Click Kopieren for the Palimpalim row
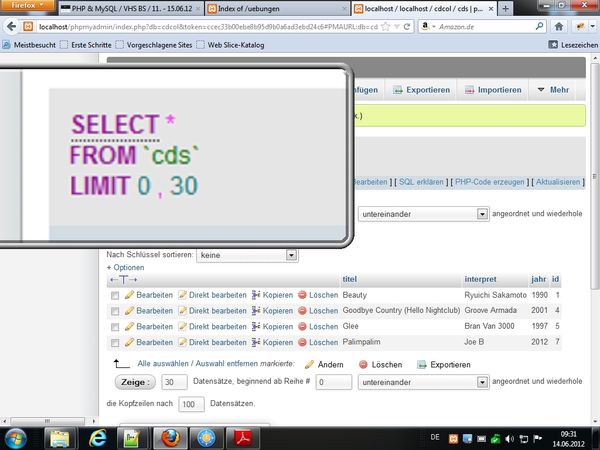Screen dimensions: 600x450 click(x=272, y=342)
